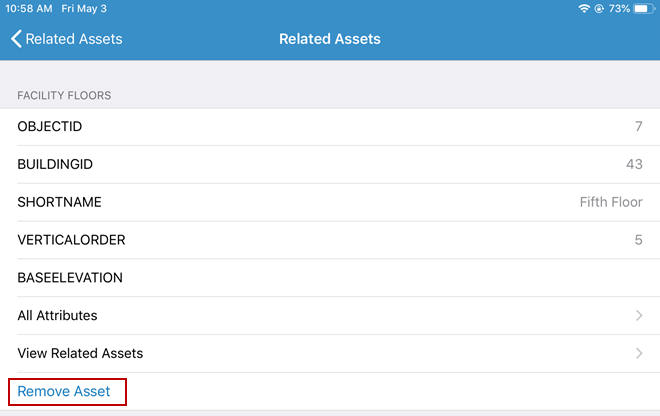Tap the BUILDINGID value 43
660x416 pixels.
[634, 164]
